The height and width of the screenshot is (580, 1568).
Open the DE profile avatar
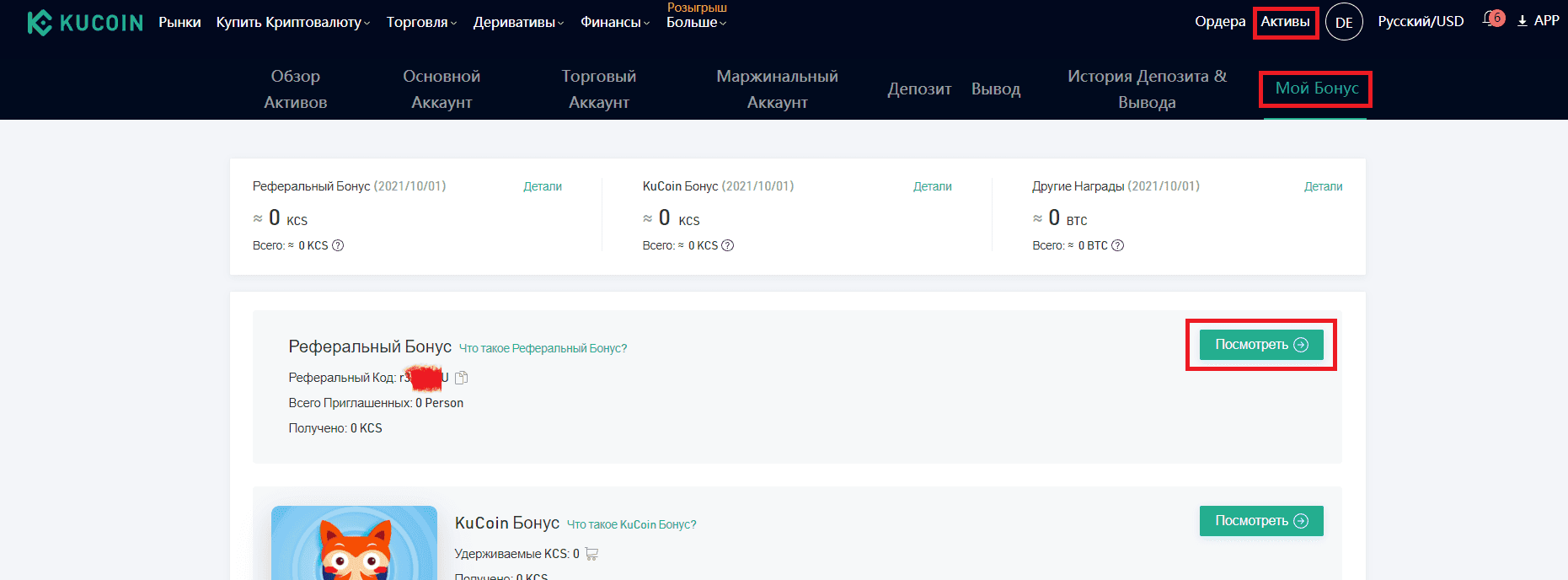pos(1344,22)
